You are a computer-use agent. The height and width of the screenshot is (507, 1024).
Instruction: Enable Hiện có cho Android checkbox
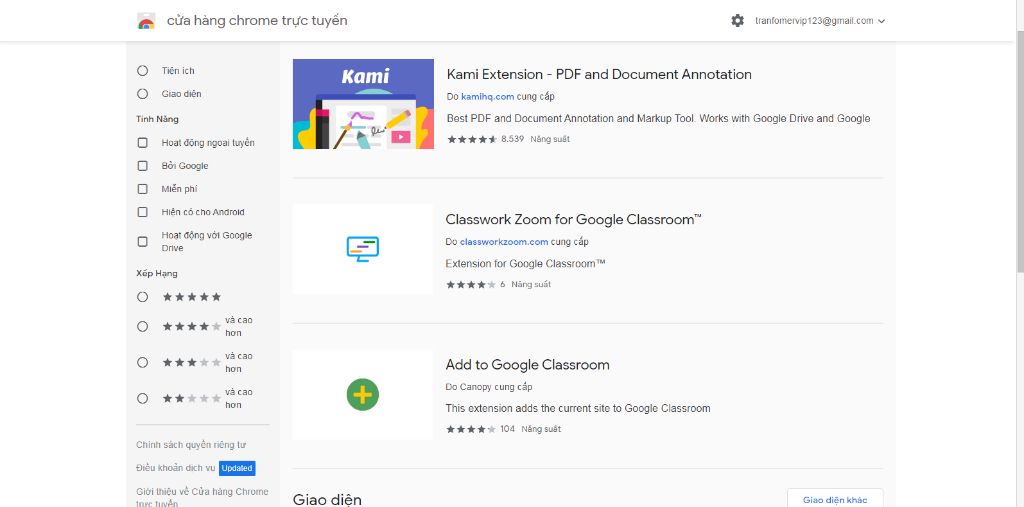coord(142,212)
